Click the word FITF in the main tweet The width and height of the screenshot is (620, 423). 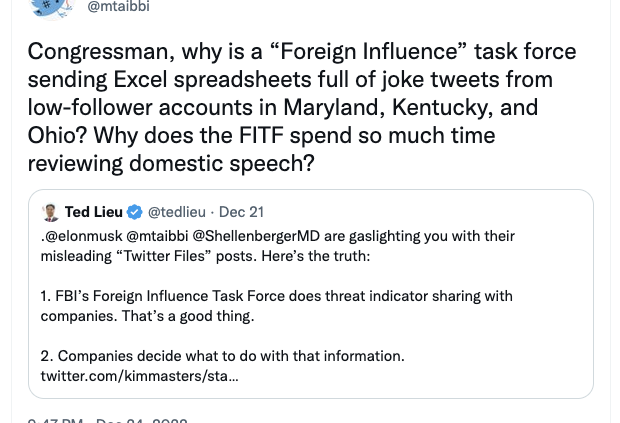[261, 136]
